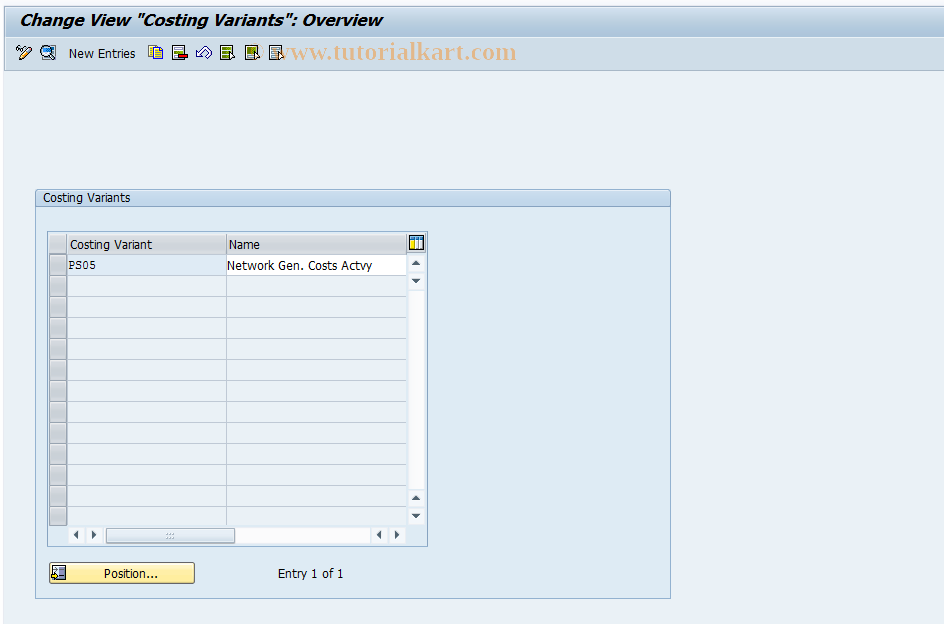Toggle between display and change mode

pyautogui.click(x=24, y=53)
